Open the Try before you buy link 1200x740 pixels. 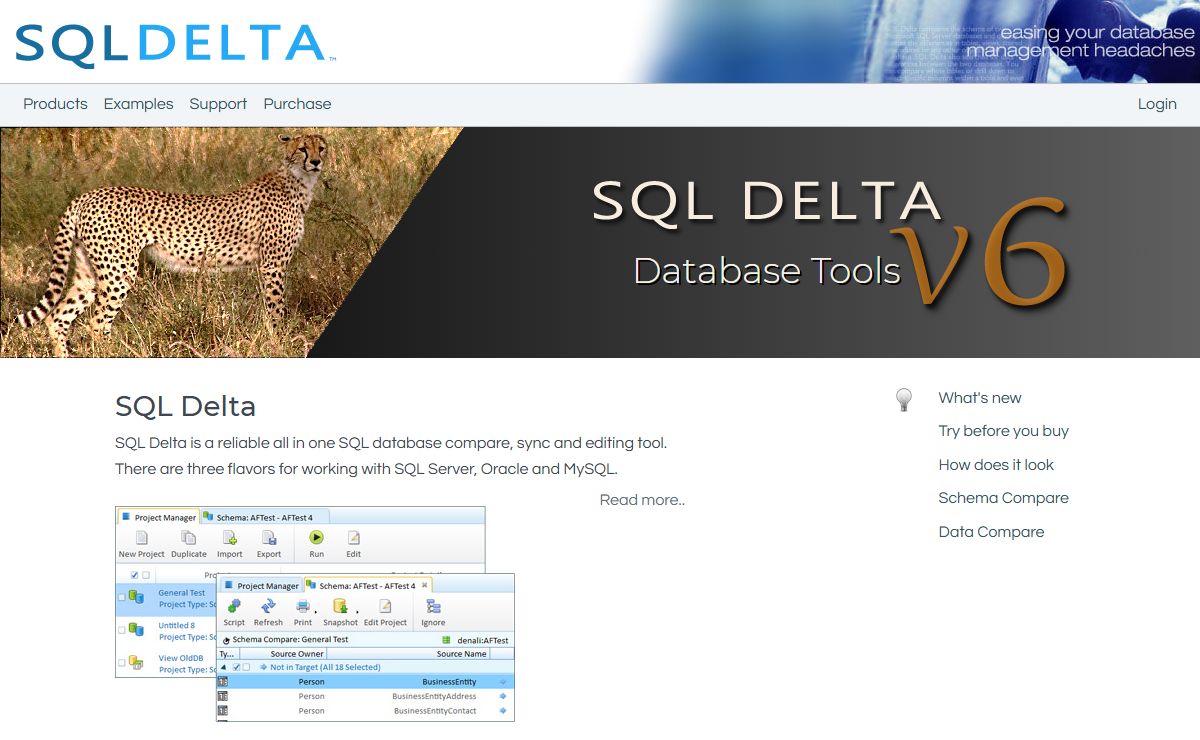coord(1004,431)
